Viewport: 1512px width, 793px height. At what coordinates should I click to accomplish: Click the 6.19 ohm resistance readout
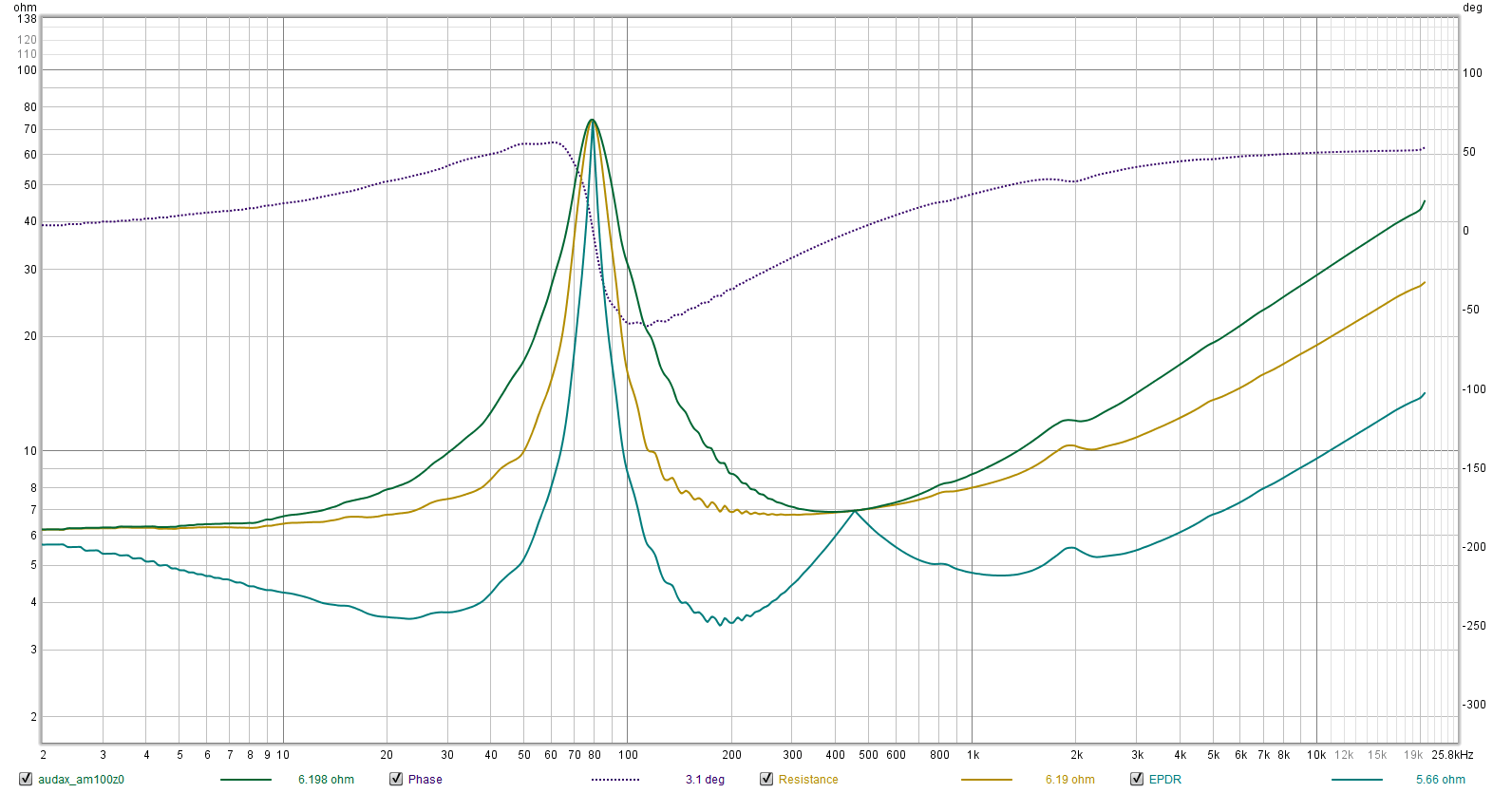click(1070, 780)
